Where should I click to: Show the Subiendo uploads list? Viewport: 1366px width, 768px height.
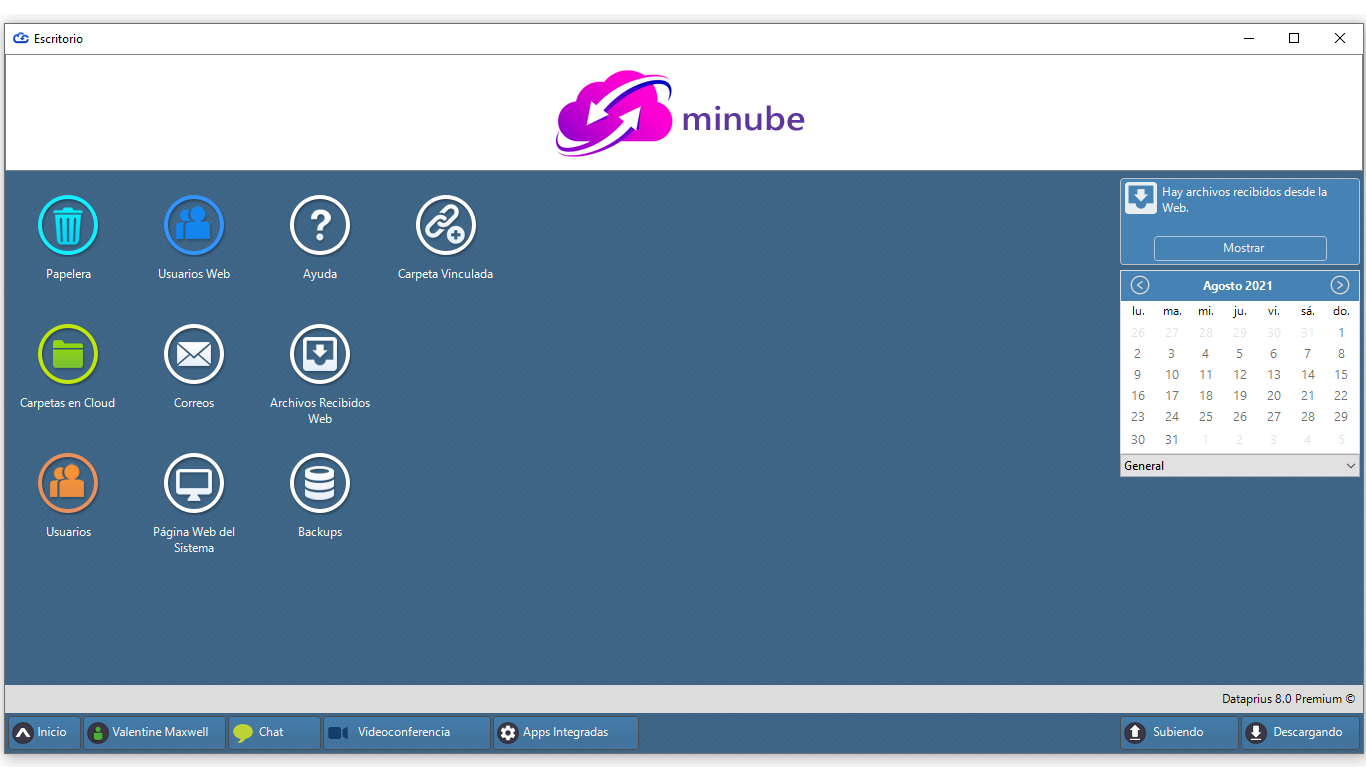pos(1180,733)
